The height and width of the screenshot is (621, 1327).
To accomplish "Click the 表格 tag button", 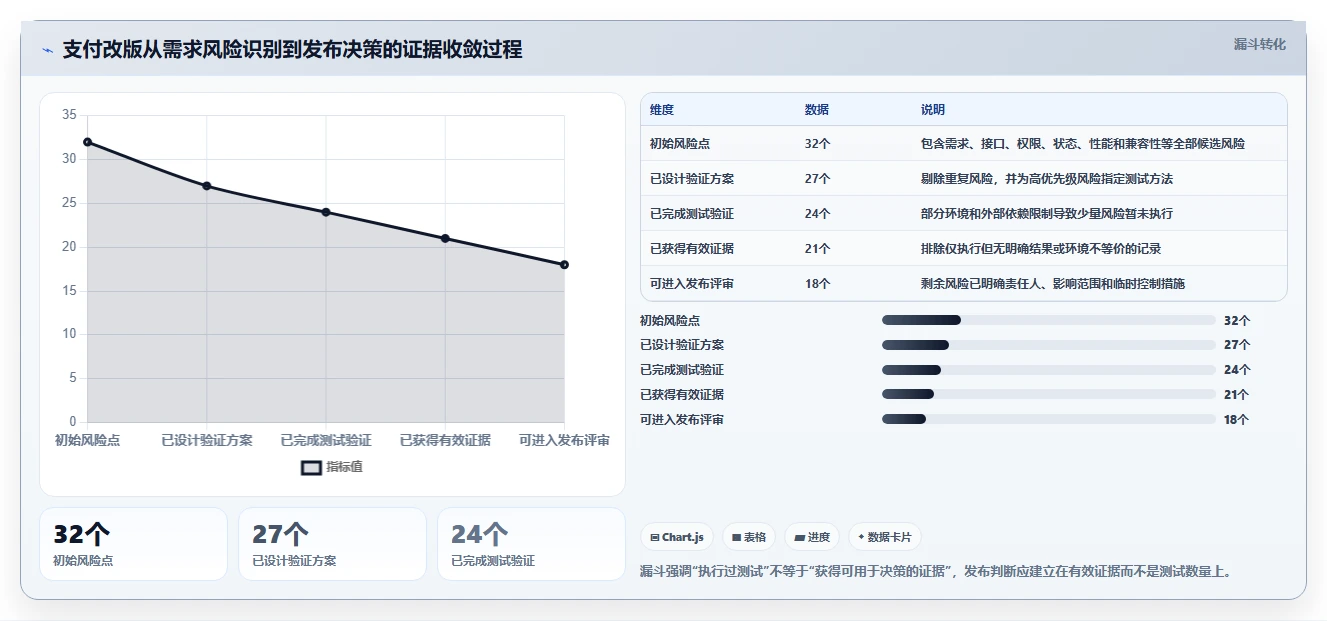I will click(749, 537).
